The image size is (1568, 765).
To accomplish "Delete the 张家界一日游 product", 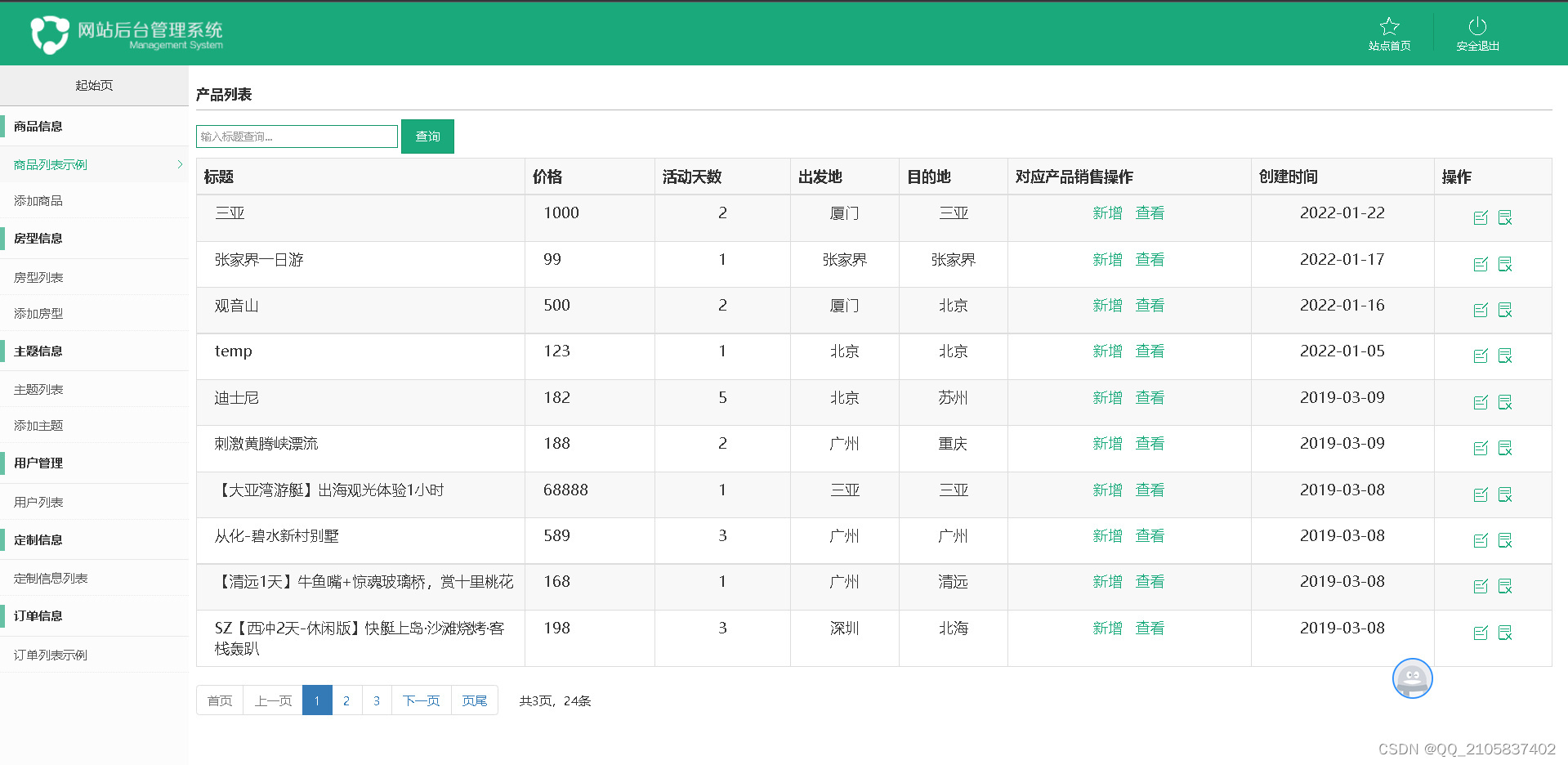I will (1505, 264).
